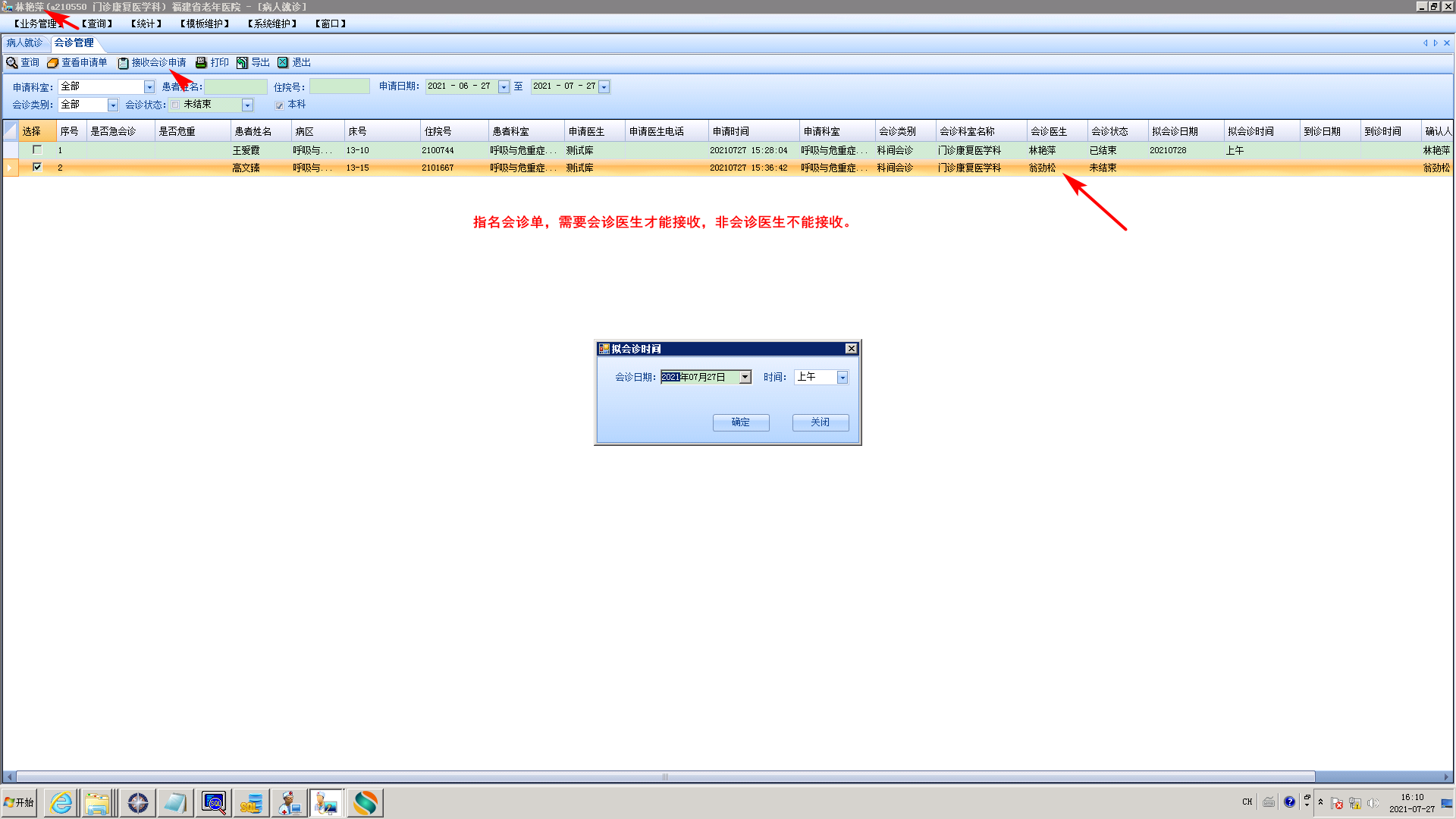Click the 导出 export icon
This screenshot has height=819, width=1456.
coord(242,63)
